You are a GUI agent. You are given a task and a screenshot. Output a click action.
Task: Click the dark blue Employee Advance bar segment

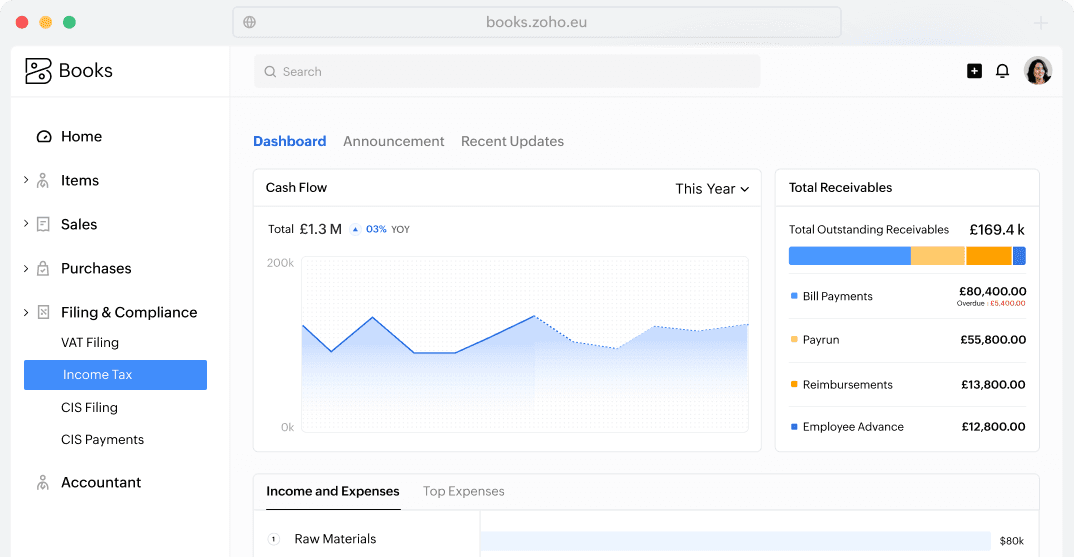coord(1019,256)
